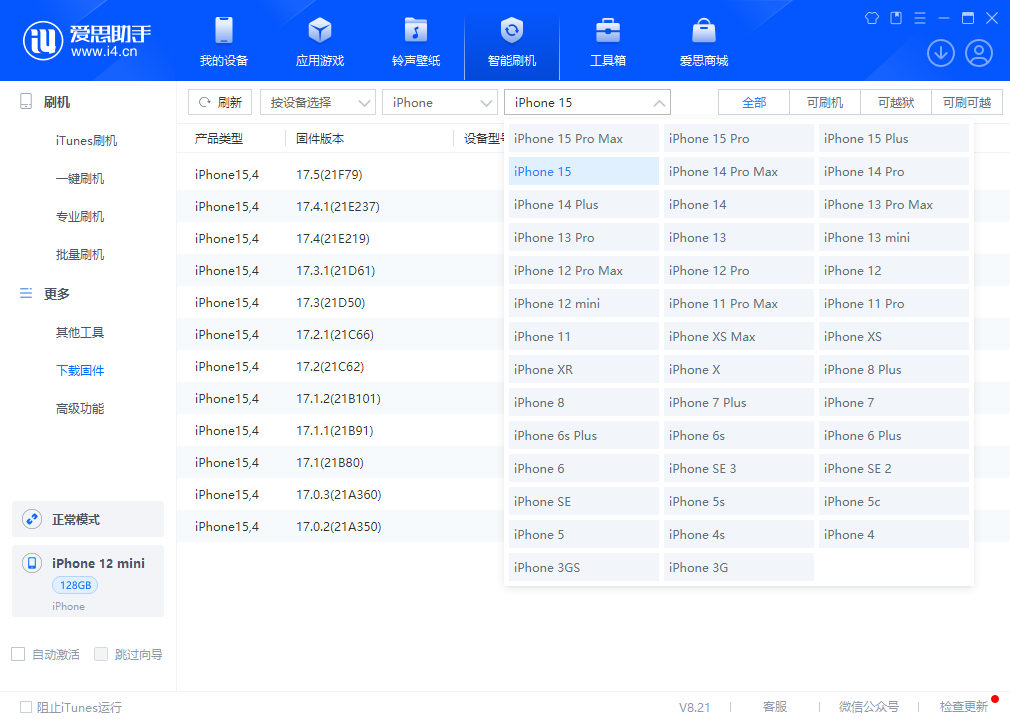Open 一键刷机 in sidebar

80,178
